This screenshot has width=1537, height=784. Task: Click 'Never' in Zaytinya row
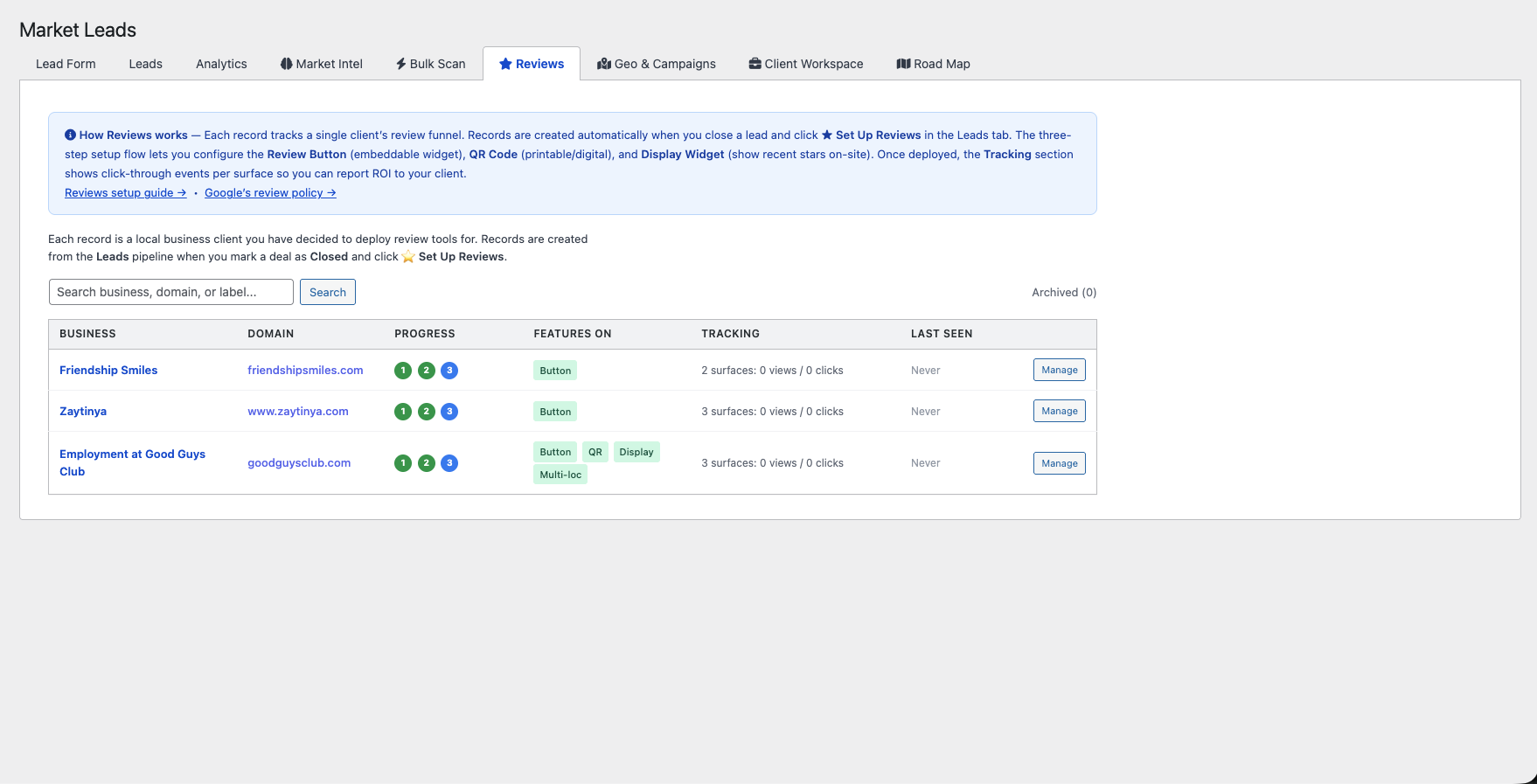[926, 412]
